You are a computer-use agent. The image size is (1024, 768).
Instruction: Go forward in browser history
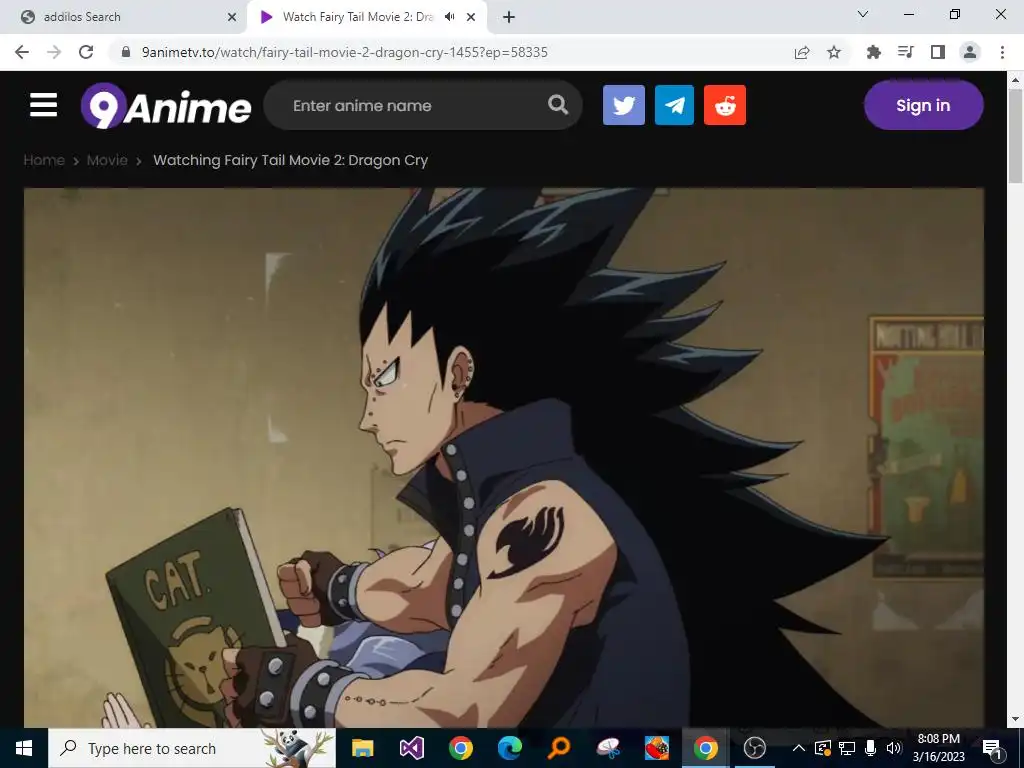[54, 52]
